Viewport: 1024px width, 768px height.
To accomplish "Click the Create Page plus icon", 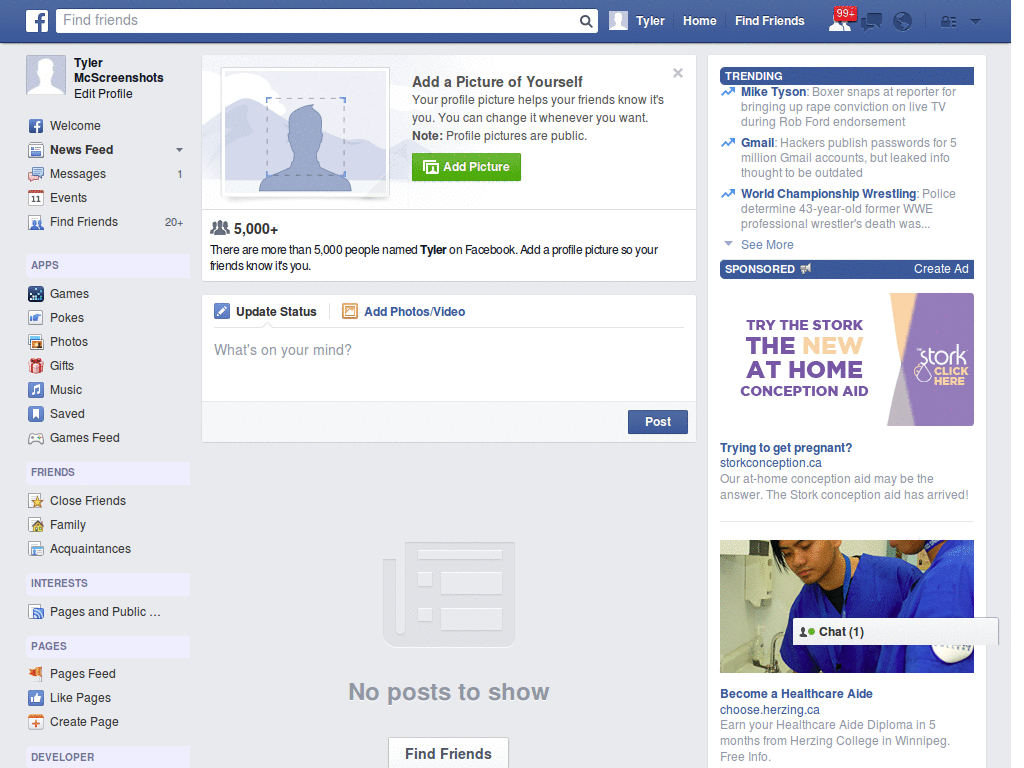I will (x=36, y=722).
